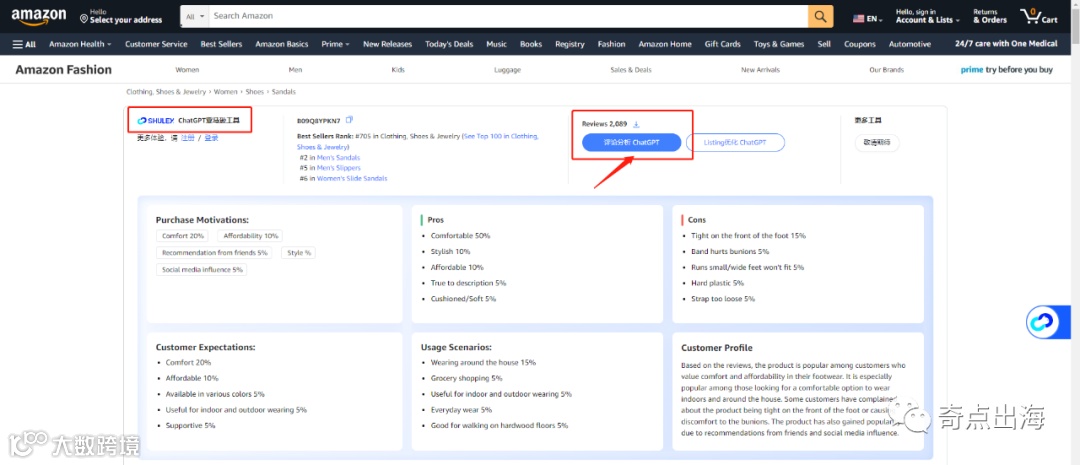The image size is (1080, 465).
Task: Open Best Sellers nav item
Action: tap(221, 44)
